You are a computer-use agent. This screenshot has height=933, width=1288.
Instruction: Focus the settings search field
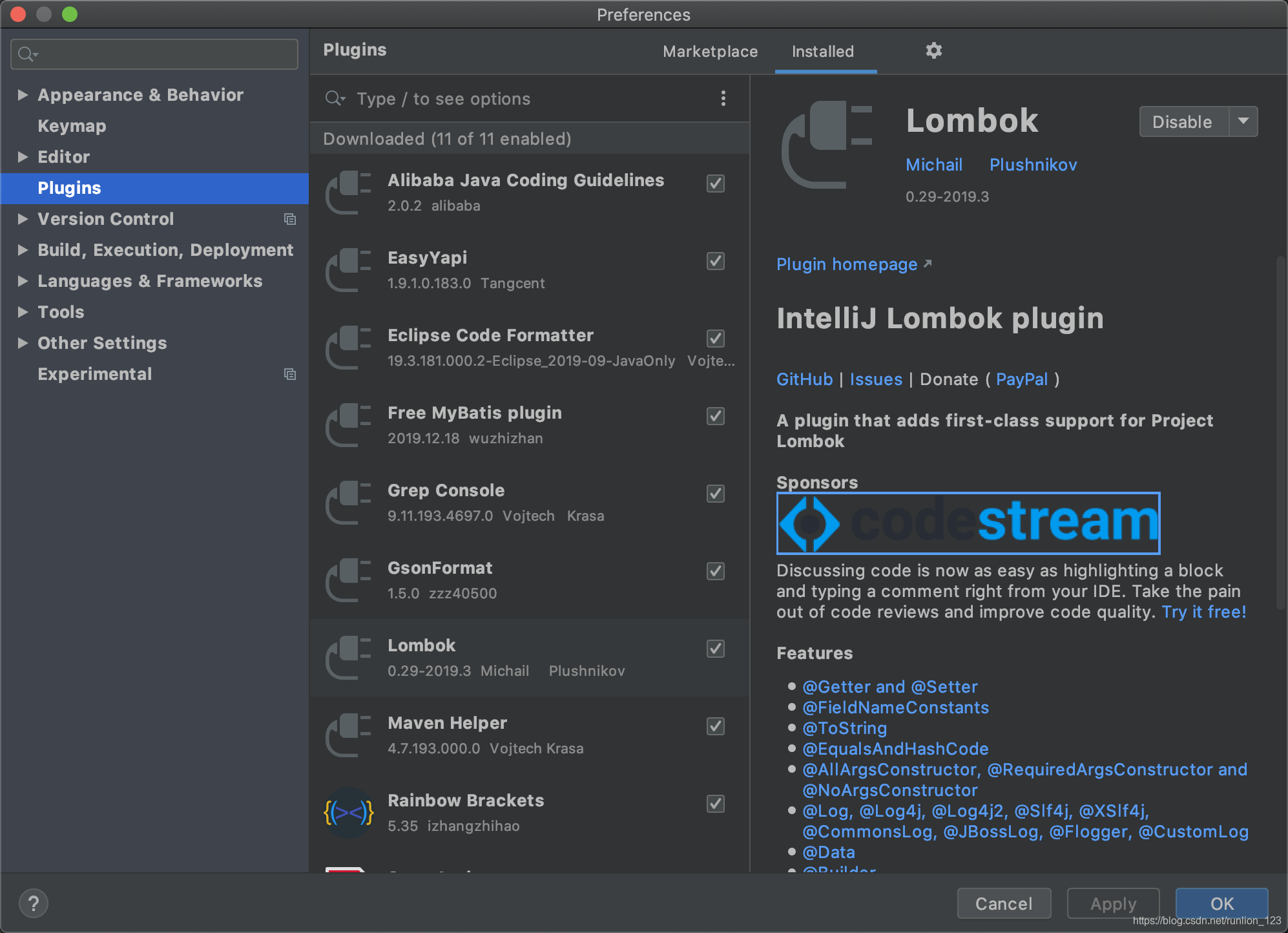click(x=154, y=54)
